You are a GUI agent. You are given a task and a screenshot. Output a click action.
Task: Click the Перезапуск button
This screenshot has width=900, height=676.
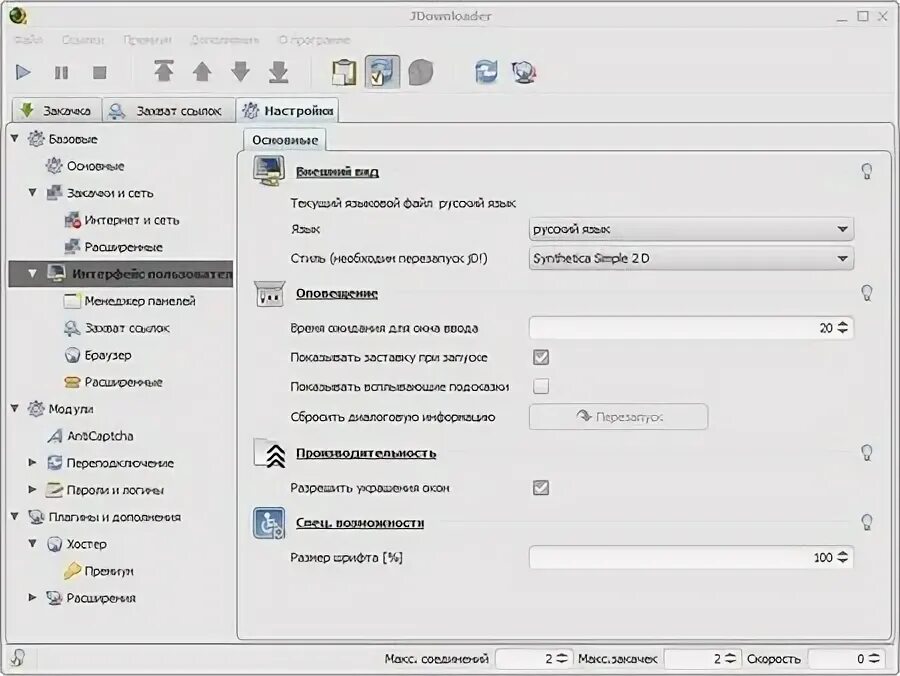(x=618, y=417)
